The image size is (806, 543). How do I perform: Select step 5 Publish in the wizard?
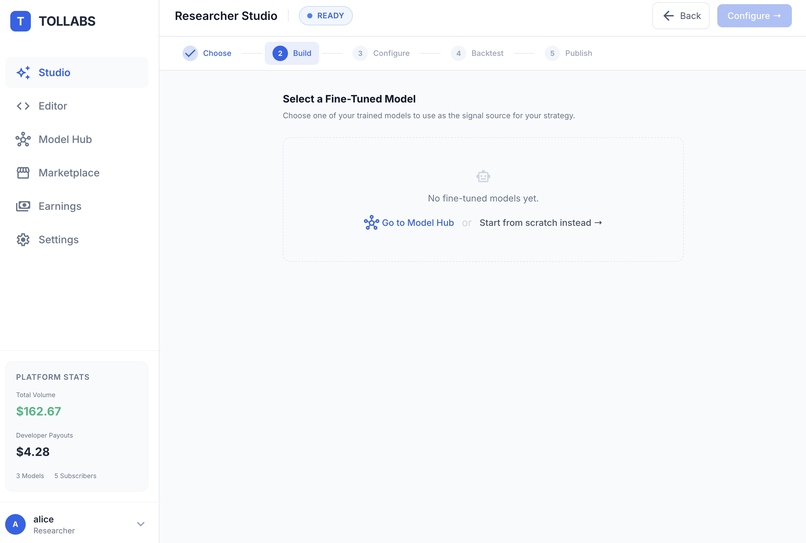(569, 53)
